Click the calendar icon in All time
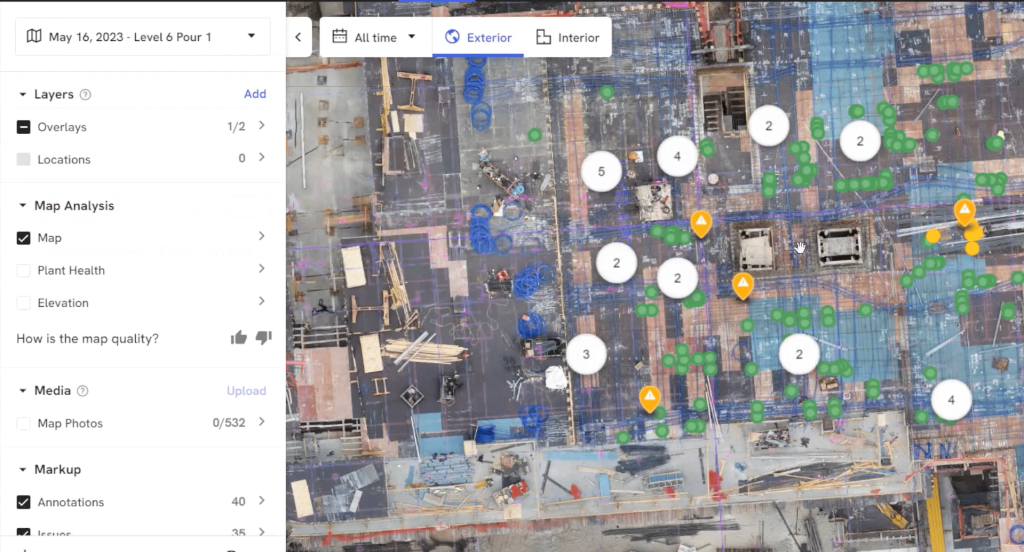Viewport: 1024px width, 552px height. tap(340, 37)
